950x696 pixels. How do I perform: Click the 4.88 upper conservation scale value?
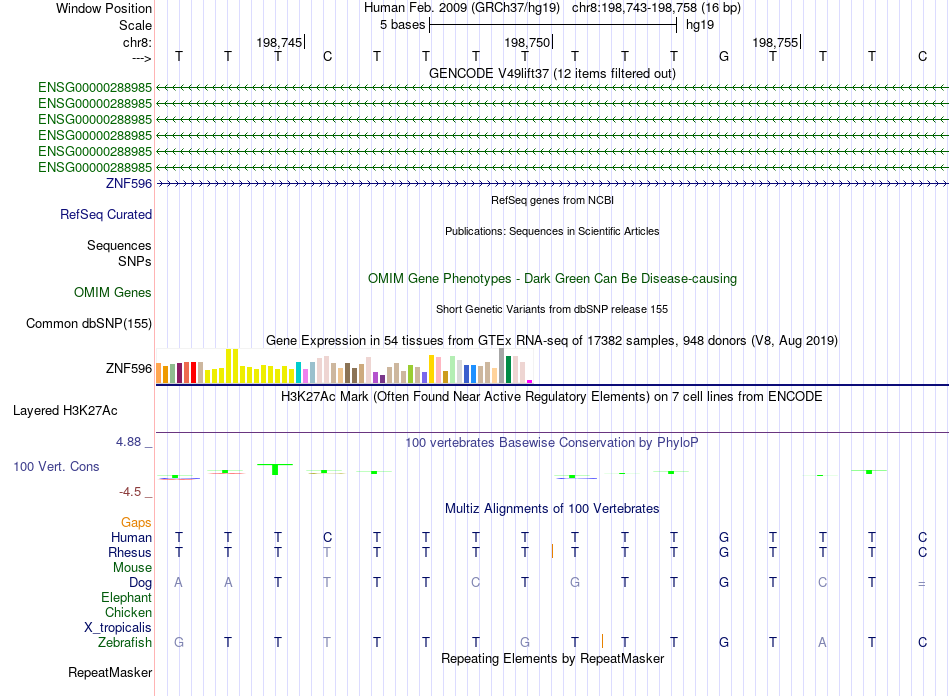tap(128, 442)
